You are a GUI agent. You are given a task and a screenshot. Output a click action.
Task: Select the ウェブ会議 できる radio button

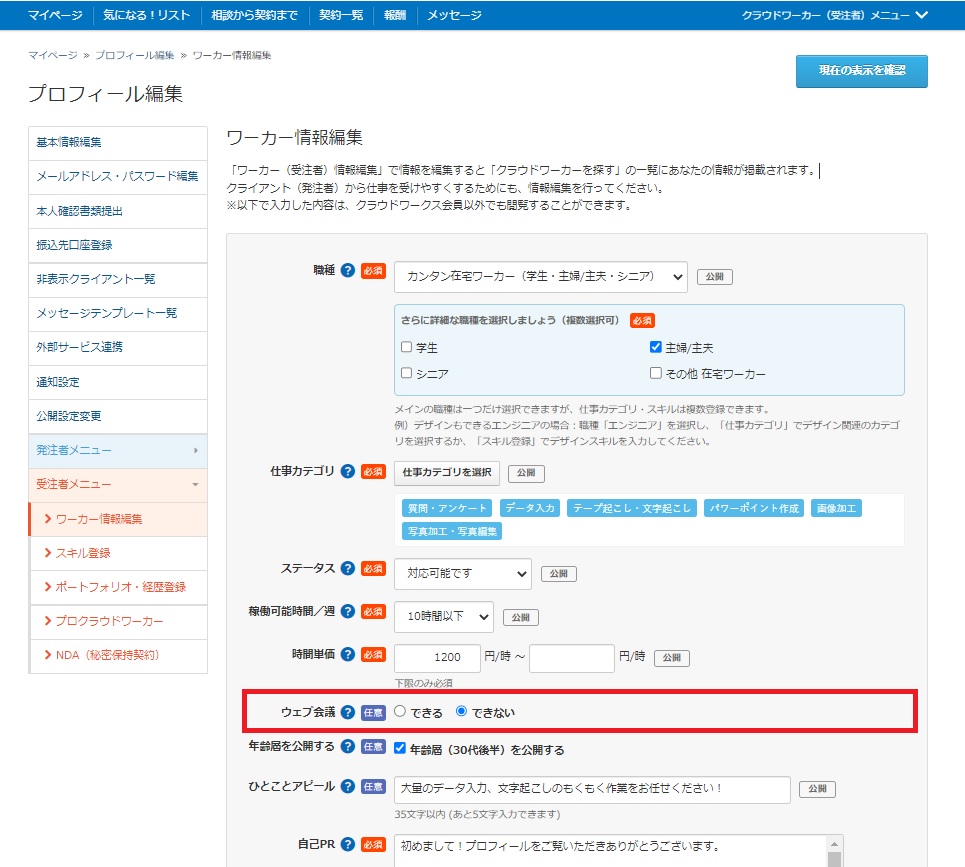pos(400,712)
